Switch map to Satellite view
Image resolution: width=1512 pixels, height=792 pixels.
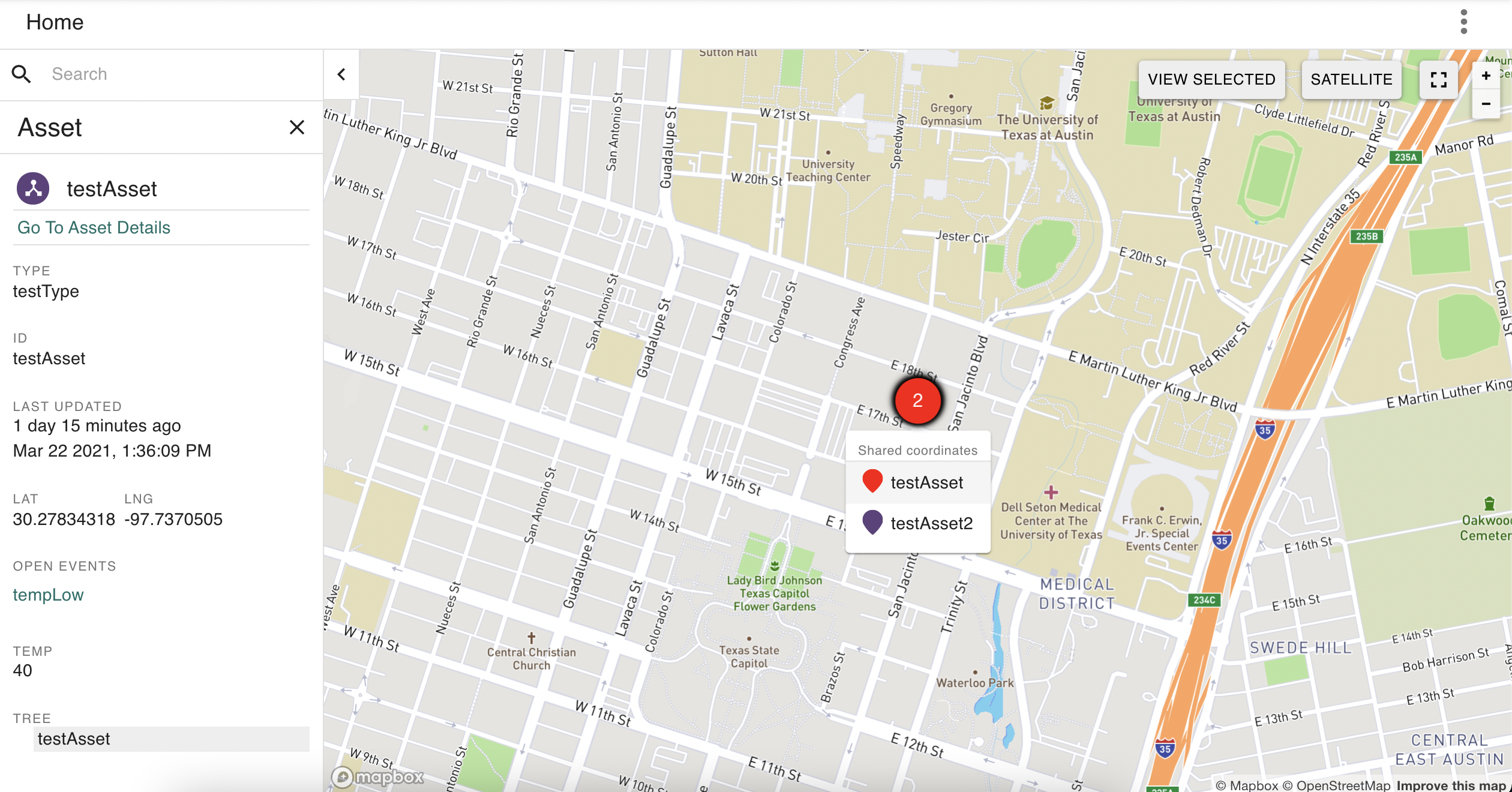click(x=1351, y=79)
